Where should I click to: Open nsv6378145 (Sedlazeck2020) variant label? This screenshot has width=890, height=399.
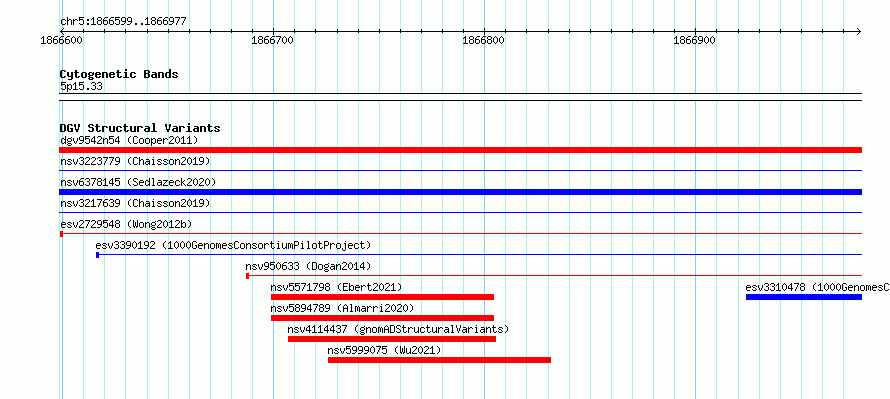click(138, 182)
